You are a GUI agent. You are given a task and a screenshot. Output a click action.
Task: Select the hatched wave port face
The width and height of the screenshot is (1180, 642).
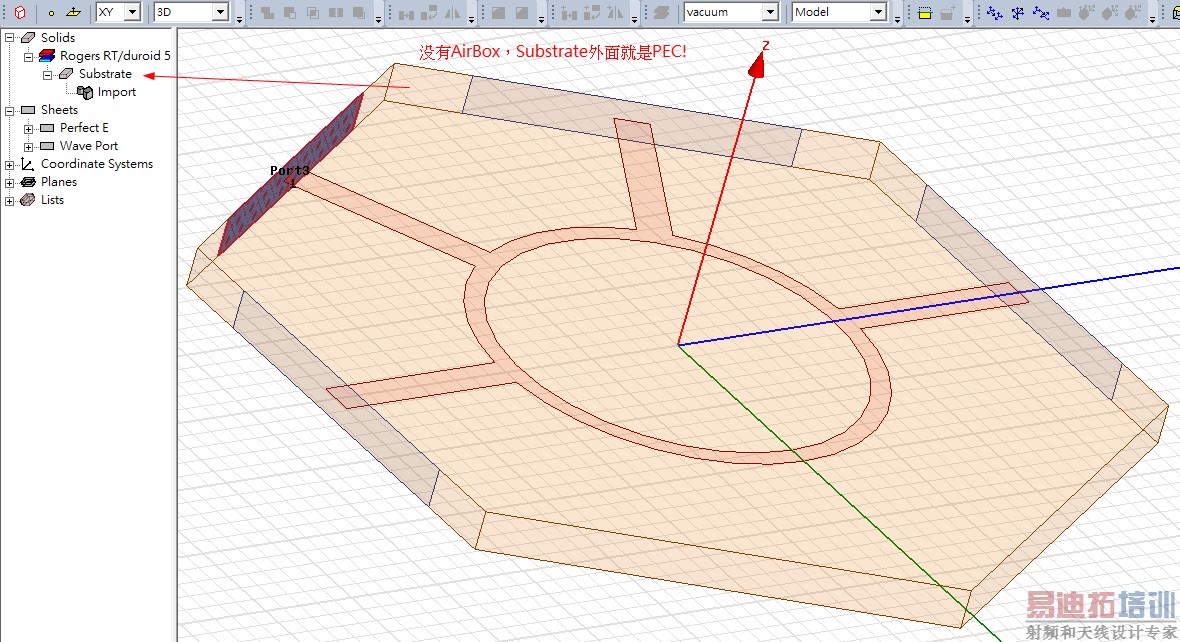click(x=290, y=174)
